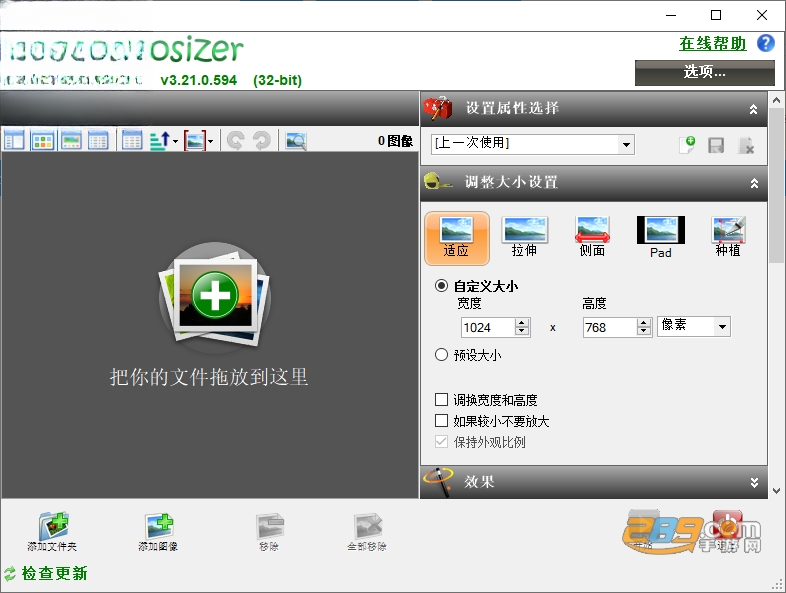Image resolution: width=786 pixels, height=593 pixels.
Task: Select the 种植 crop resize mode
Action: [x=728, y=237]
